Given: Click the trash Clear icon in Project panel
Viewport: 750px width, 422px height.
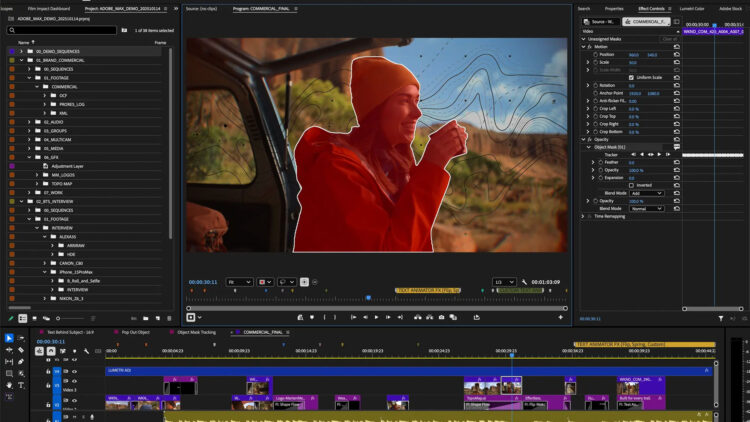Looking at the screenshot, I should click(x=169, y=318).
